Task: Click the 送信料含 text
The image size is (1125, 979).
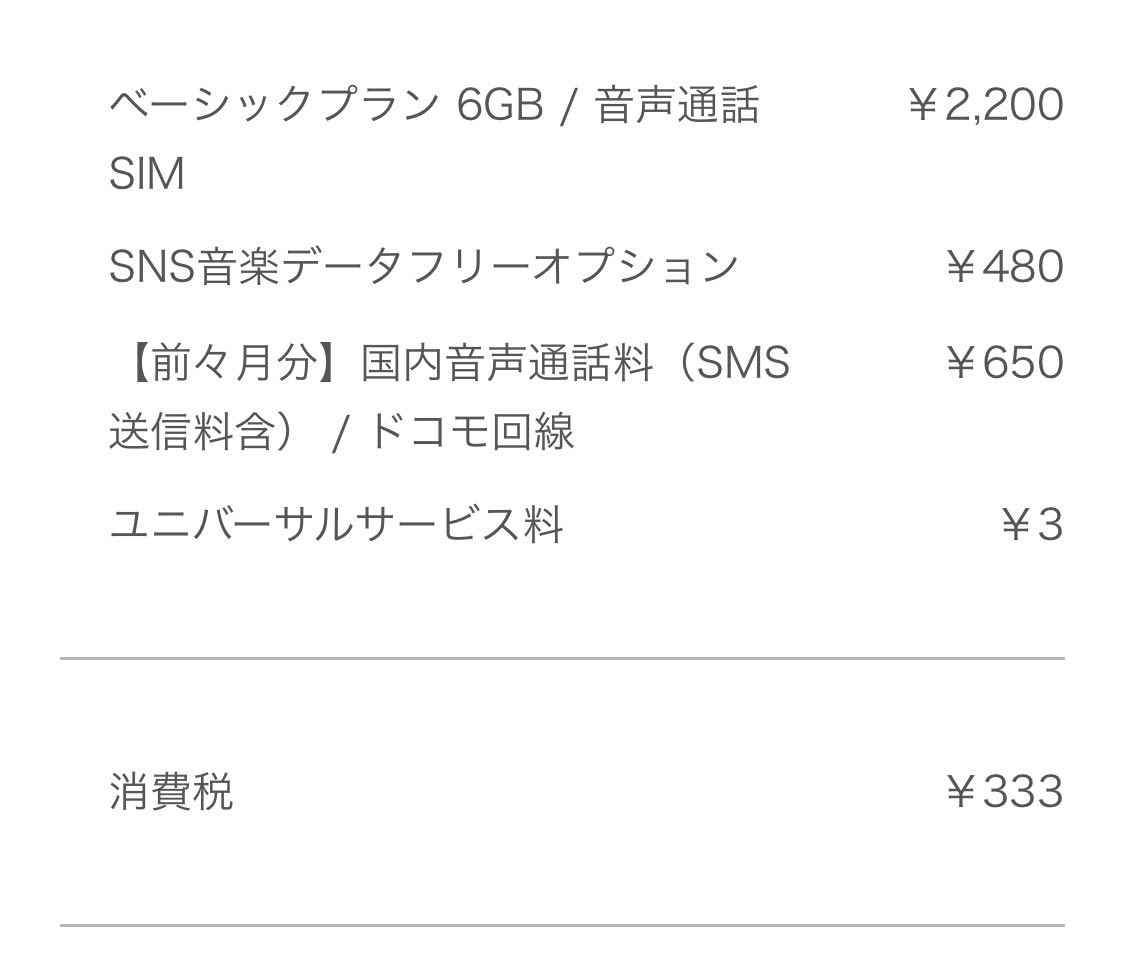Action: click(192, 432)
